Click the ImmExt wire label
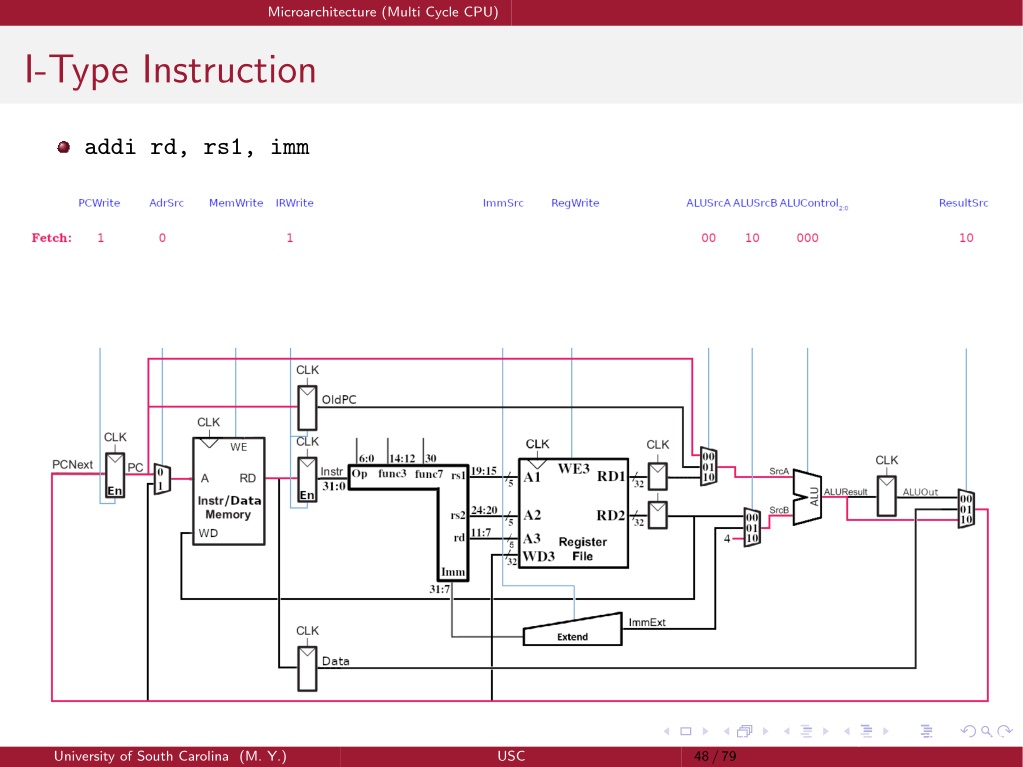The width and height of the screenshot is (1023, 767). [647, 622]
